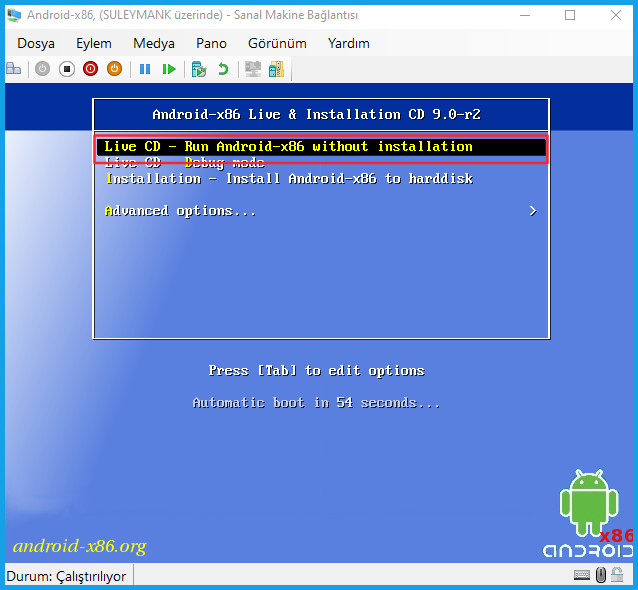Click the Ctrl+Alt+Delete toolbar icon

pyautogui.click(x=13, y=69)
